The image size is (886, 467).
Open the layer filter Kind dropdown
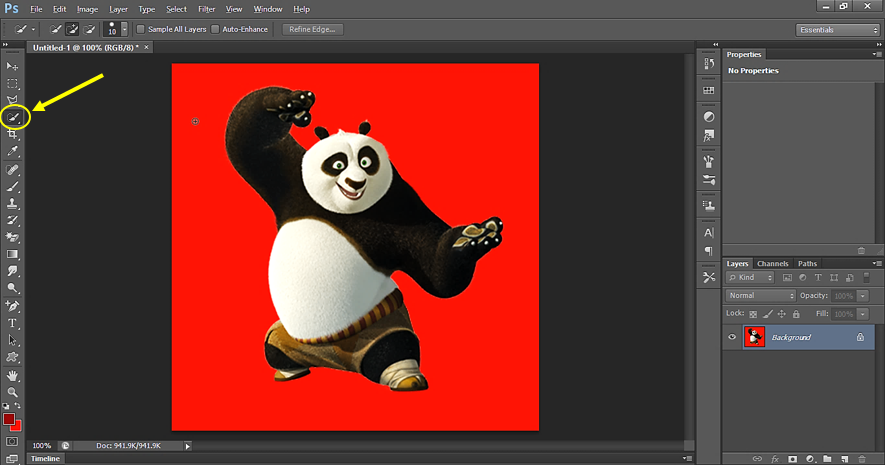coord(750,278)
